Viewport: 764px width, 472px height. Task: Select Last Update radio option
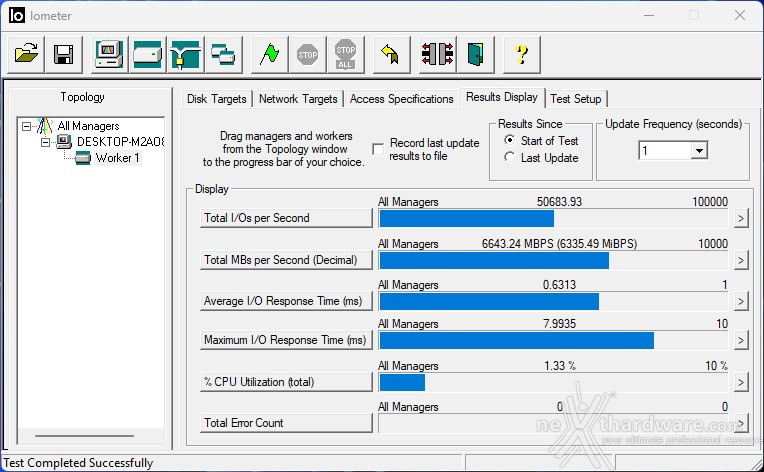point(509,157)
